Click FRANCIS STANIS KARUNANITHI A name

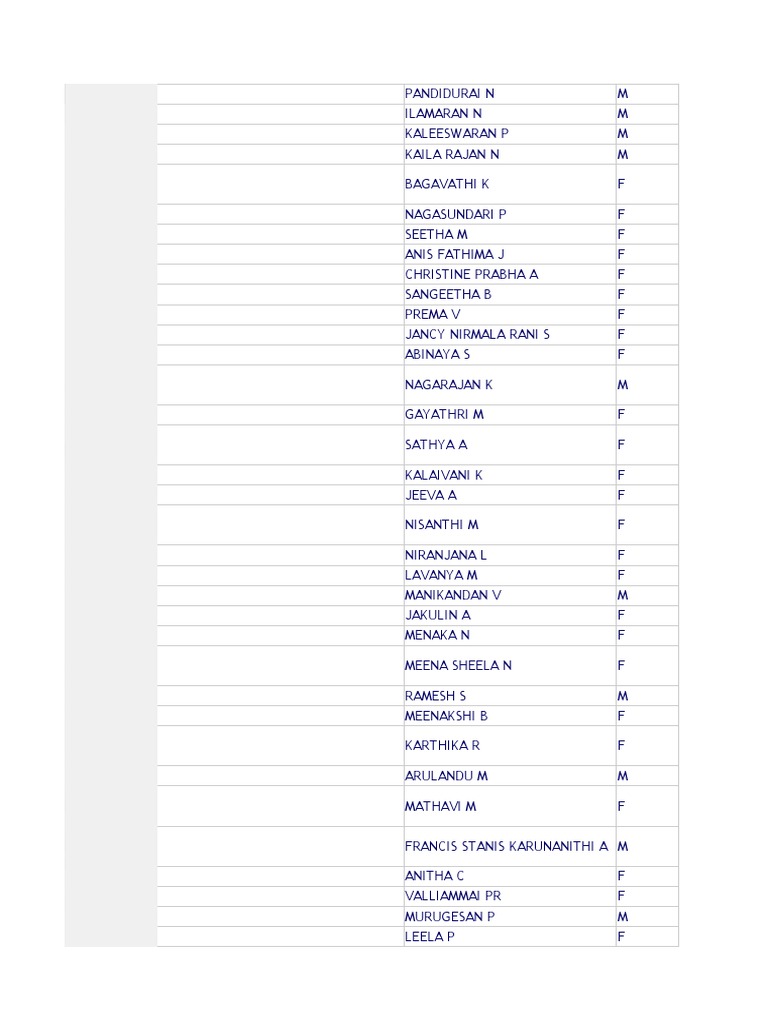pyautogui.click(x=506, y=847)
